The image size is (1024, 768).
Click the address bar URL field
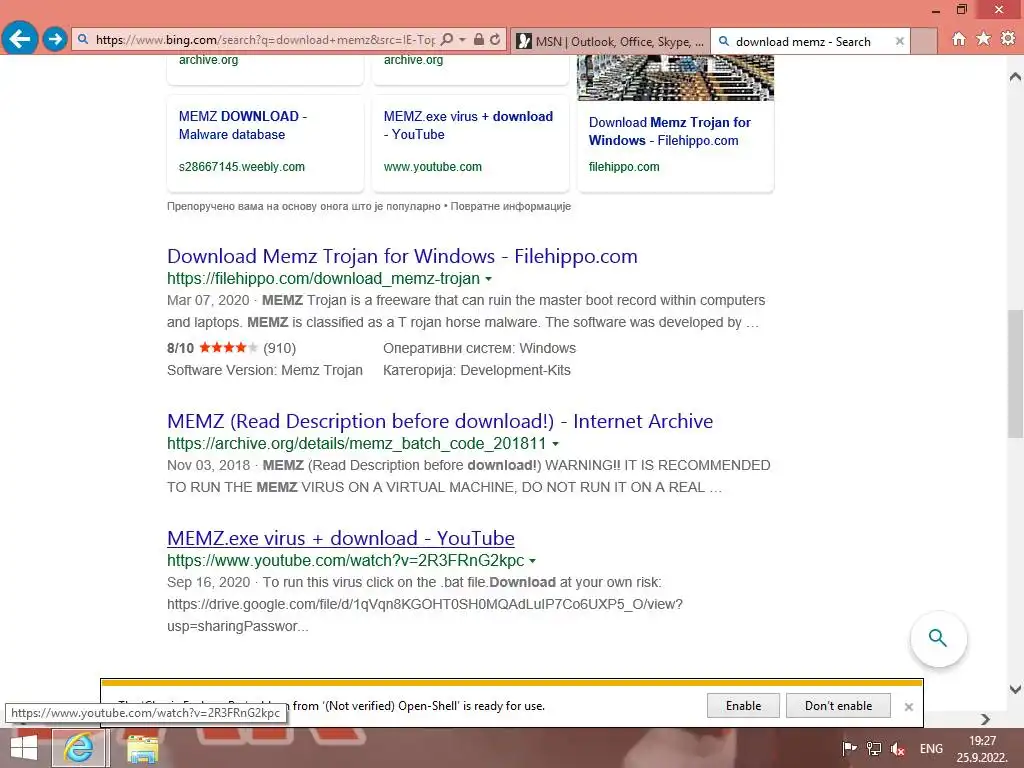point(264,40)
